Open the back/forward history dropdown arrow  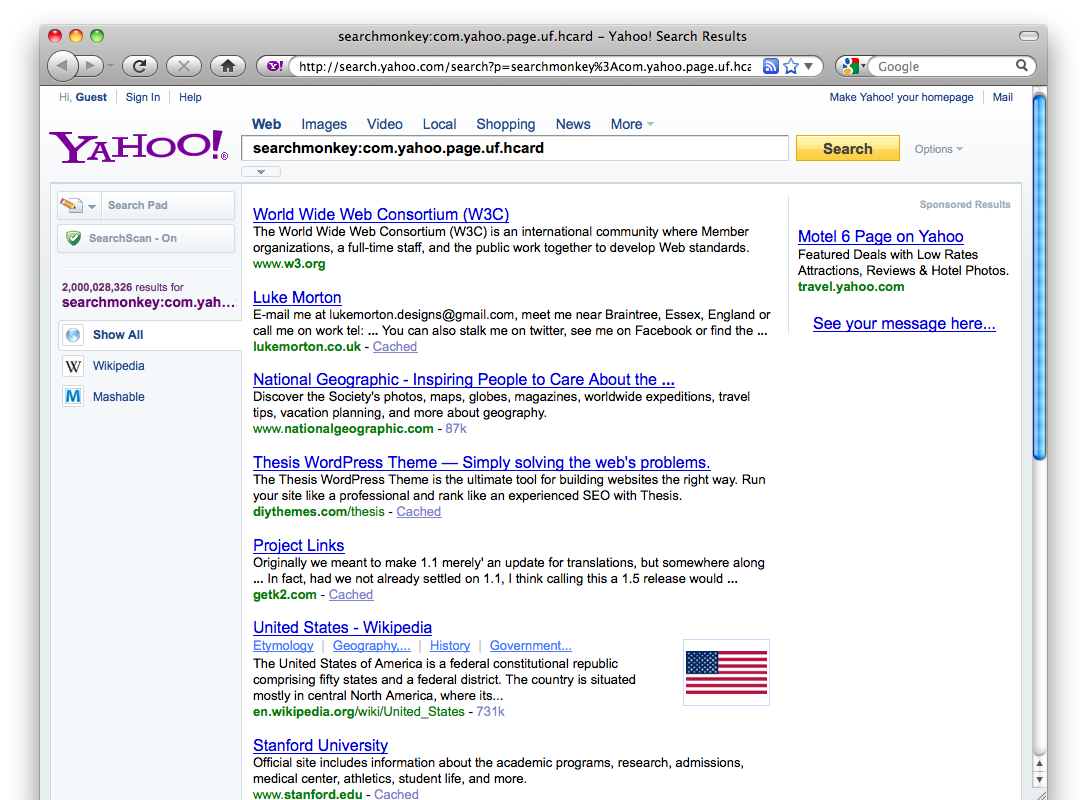click(x=110, y=66)
